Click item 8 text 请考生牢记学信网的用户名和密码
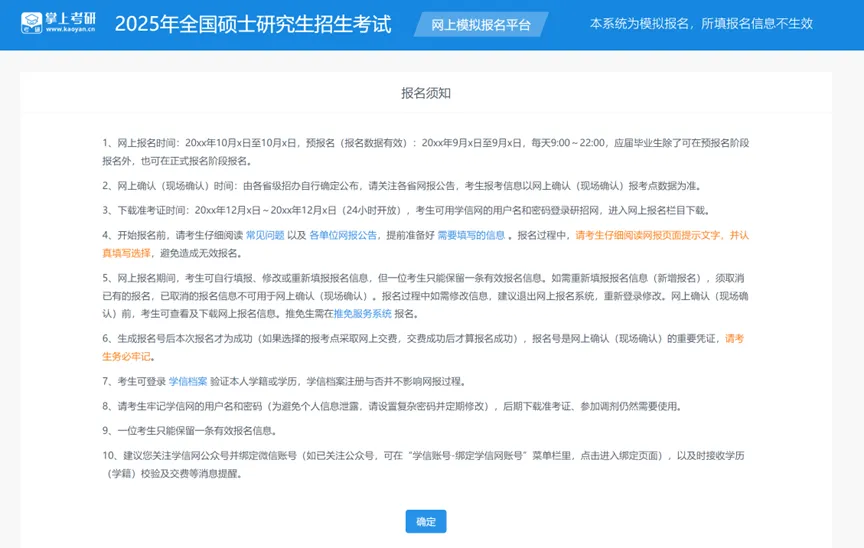The height and width of the screenshot is (548, 864). click(190, 406)
